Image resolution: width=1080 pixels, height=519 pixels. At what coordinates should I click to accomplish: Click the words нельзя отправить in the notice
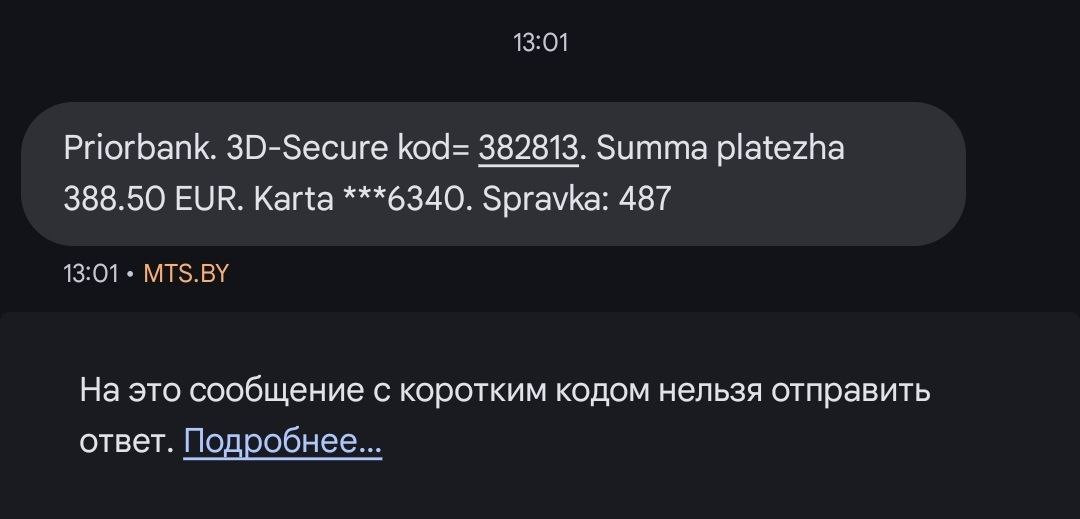794,390
